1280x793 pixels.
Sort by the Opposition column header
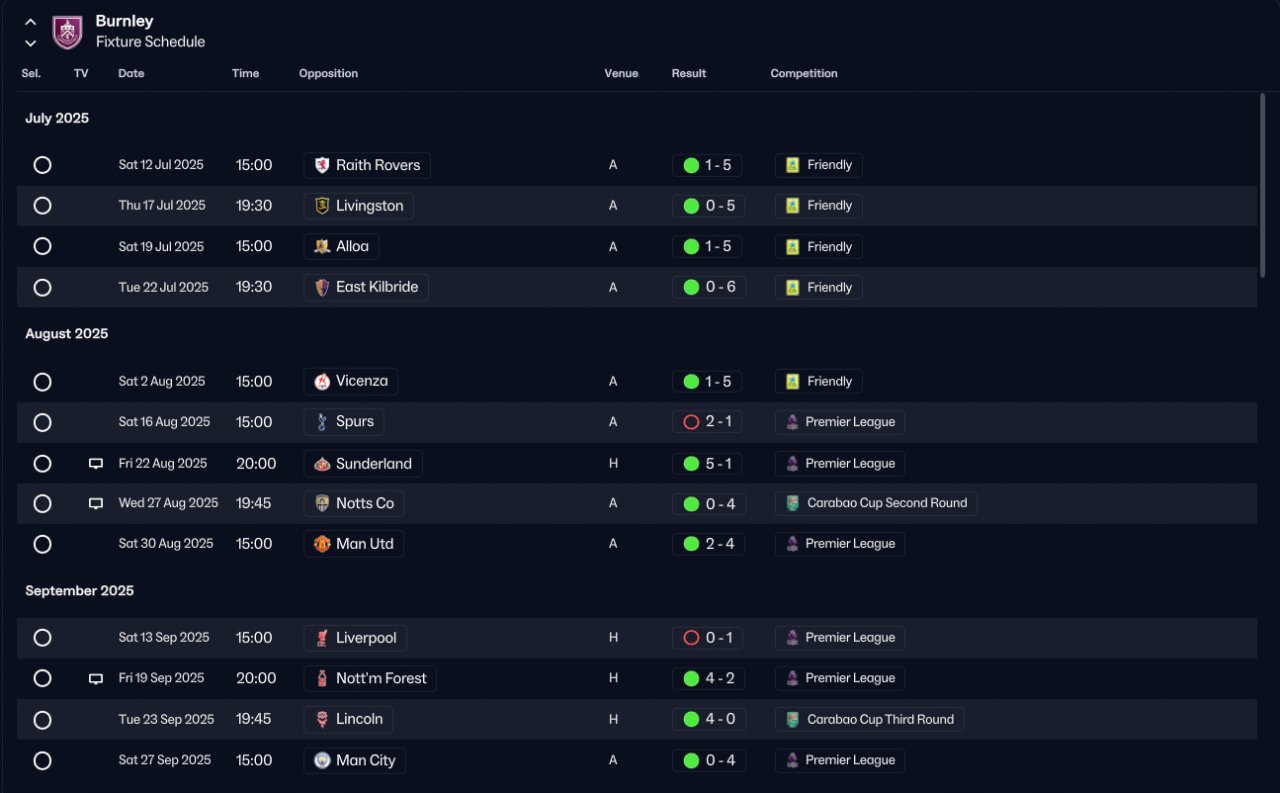328,73
